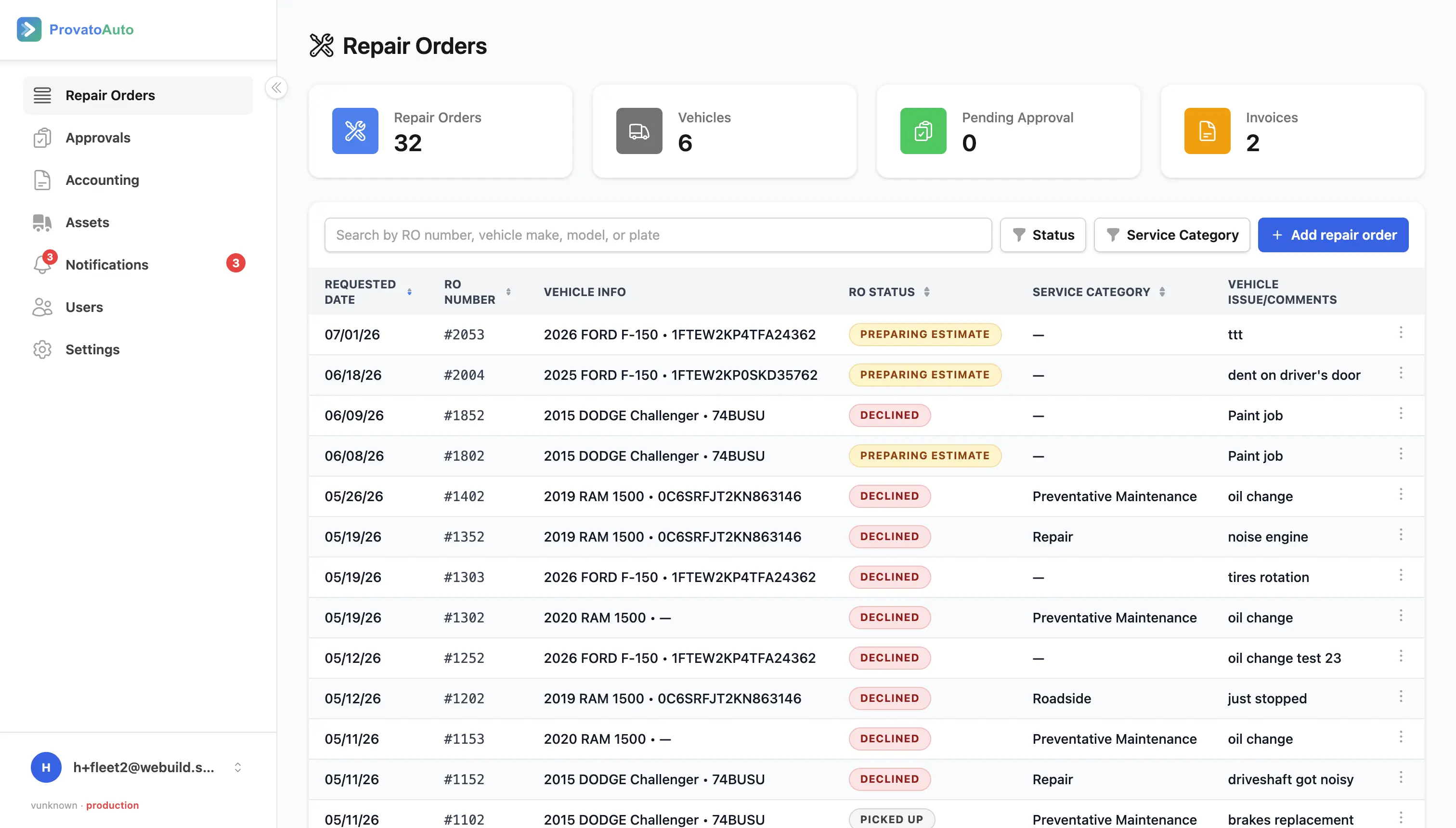Click the "production" environment label
Viewport: 1456px width, 828px height.
click(x=112, y=805)
